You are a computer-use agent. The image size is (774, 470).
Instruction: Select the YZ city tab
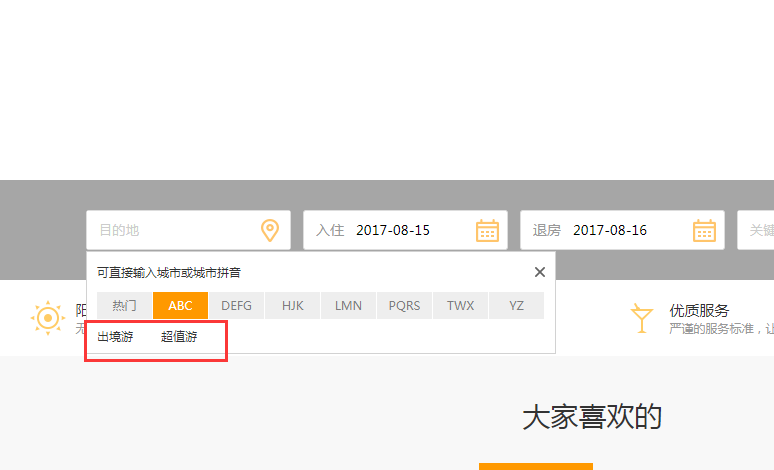pos(516,306)
